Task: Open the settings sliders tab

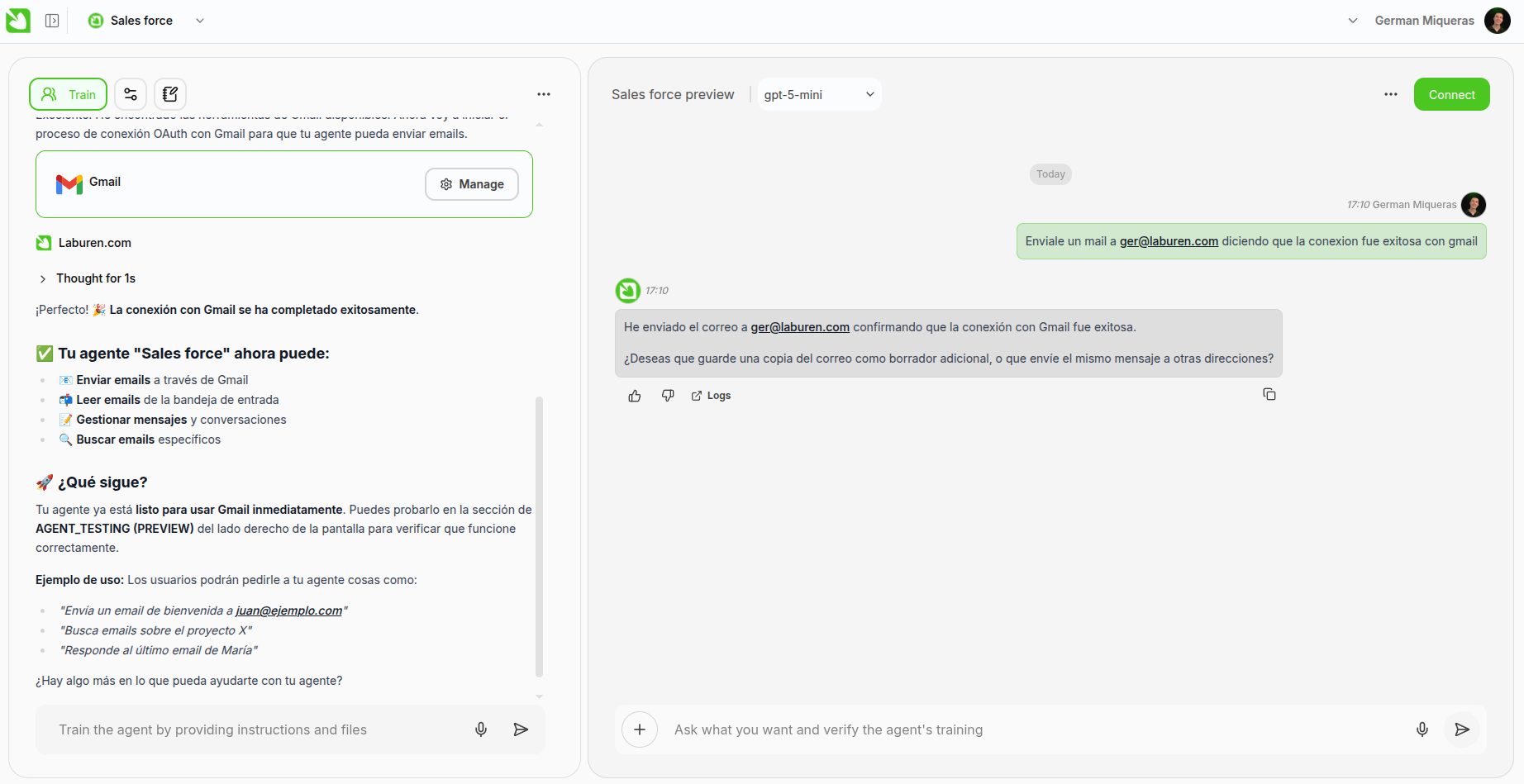Action: click(x=131, y=94)
